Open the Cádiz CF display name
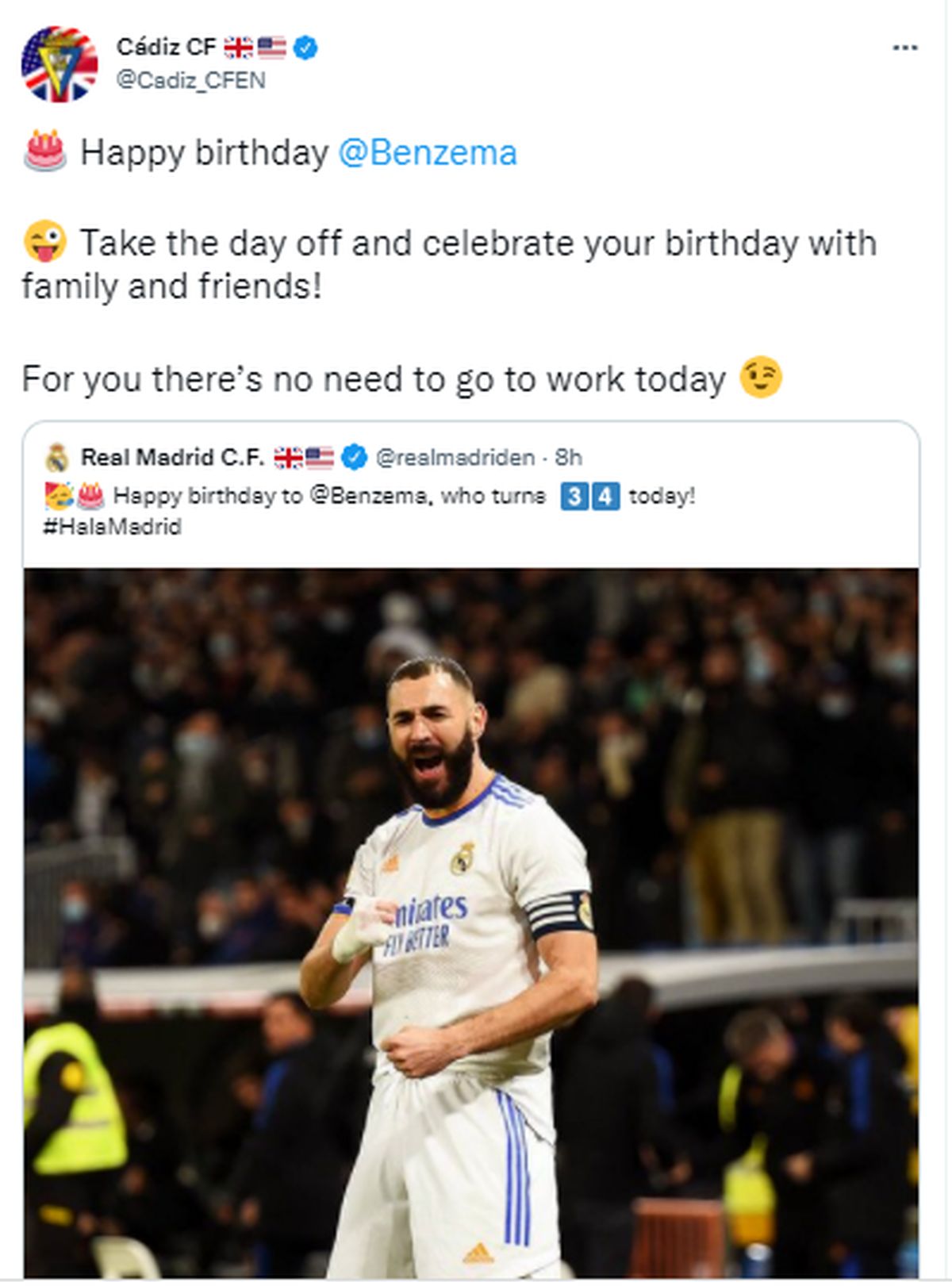Screen dimensions: 952x1286 tap(166, 48)
